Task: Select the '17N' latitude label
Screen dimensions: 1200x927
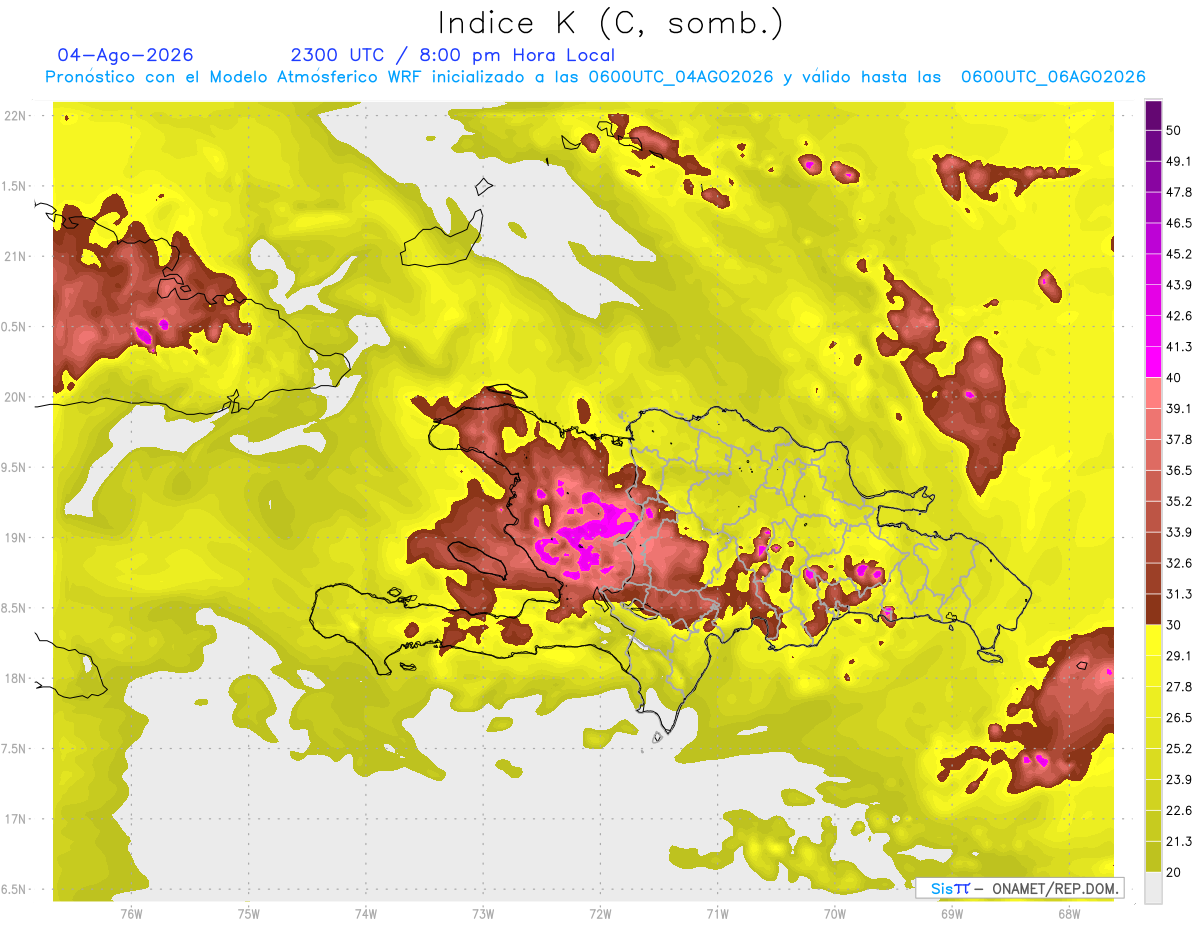Action: pos(16,819)
